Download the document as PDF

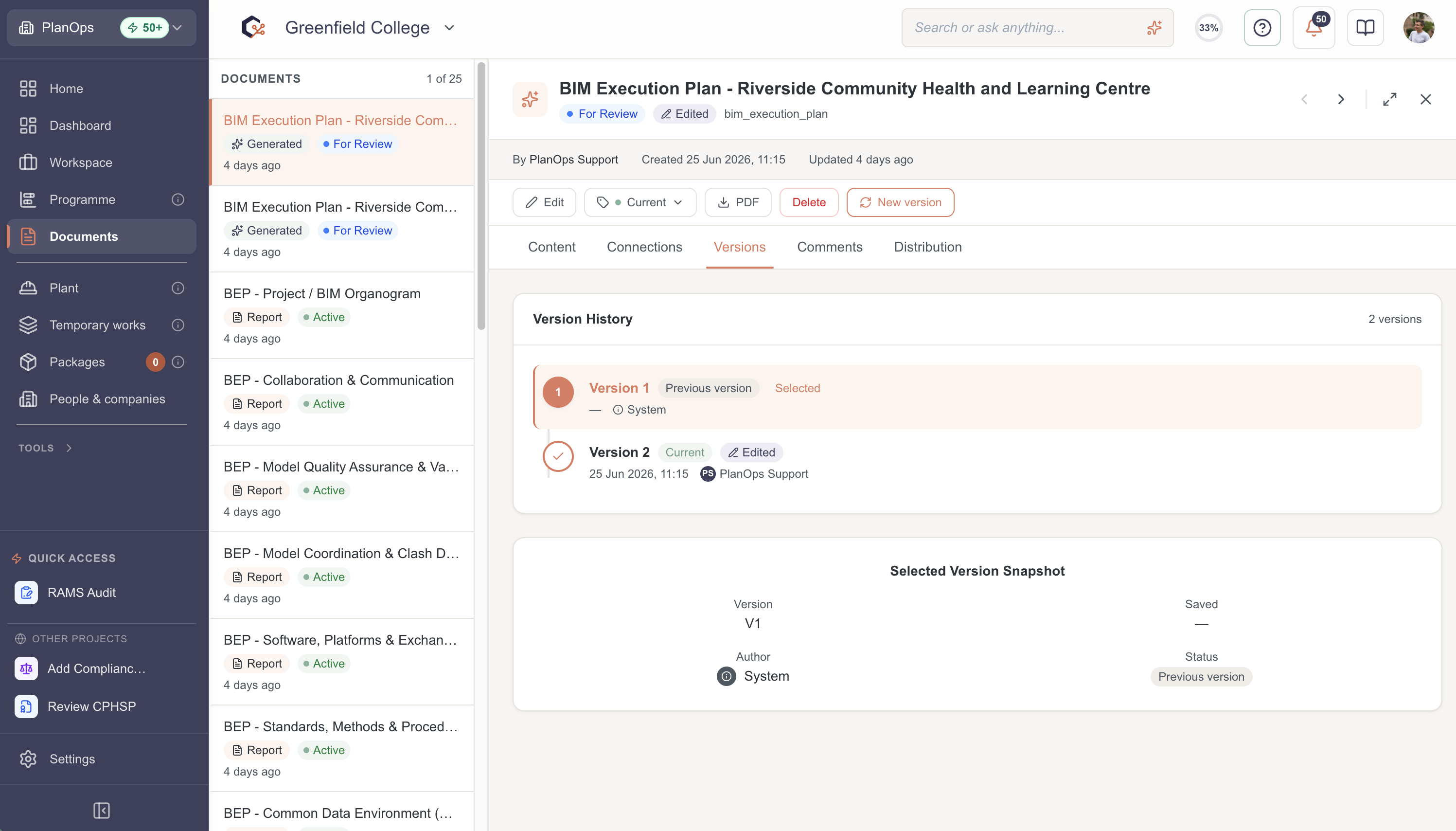(738, 202)
